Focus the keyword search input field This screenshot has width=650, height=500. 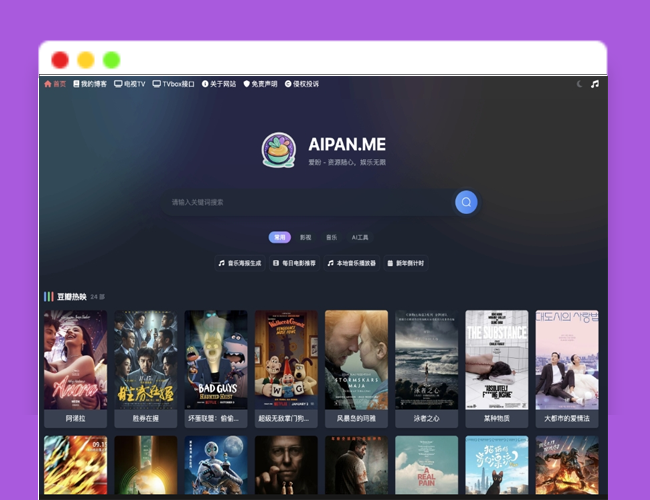(x=310, y=202)
